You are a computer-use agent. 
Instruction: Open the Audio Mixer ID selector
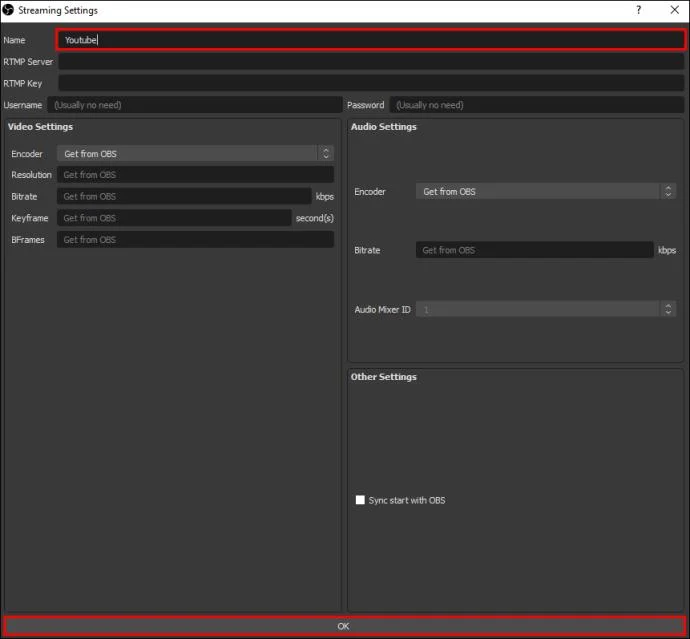pyautogui.click(x=546, y=309)
